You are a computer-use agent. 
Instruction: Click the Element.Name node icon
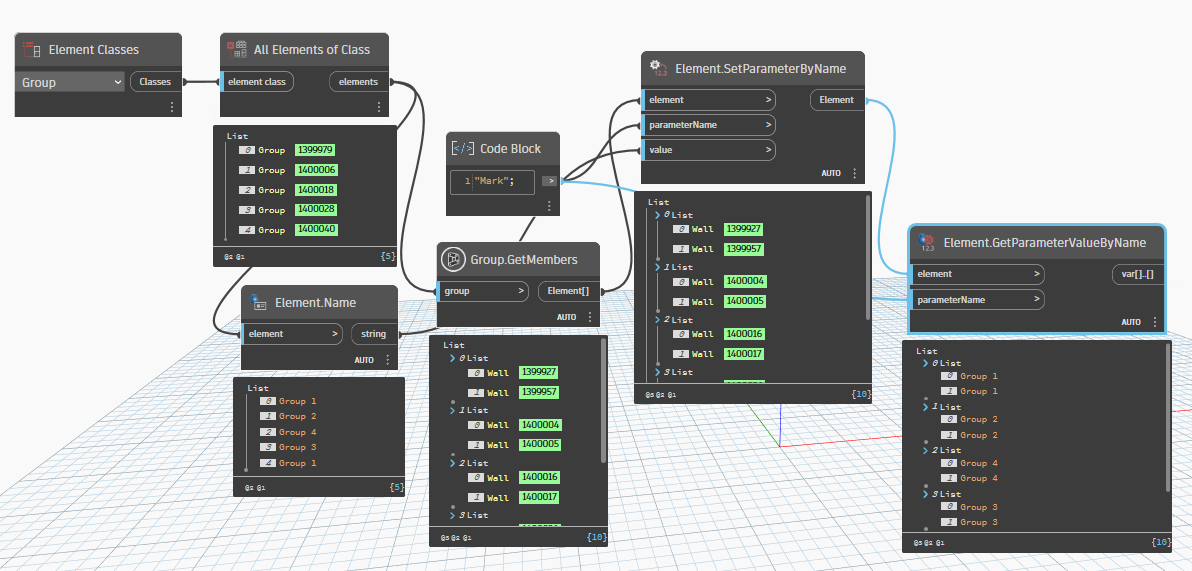tap(258, 301)
